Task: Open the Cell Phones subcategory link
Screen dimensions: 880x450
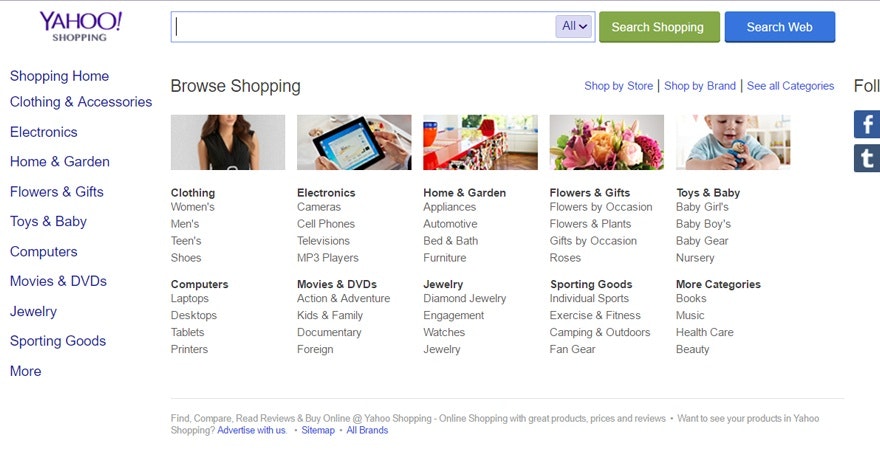Action: 326,224
